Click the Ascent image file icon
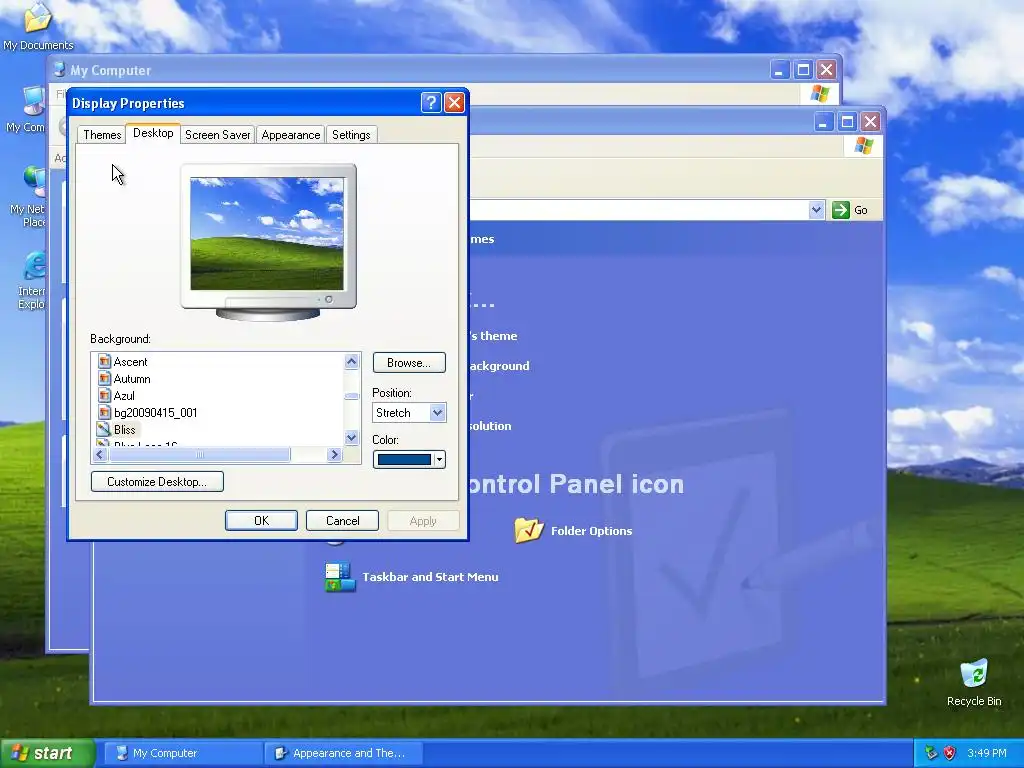1024x768 pixels. [x=104, y=361]
